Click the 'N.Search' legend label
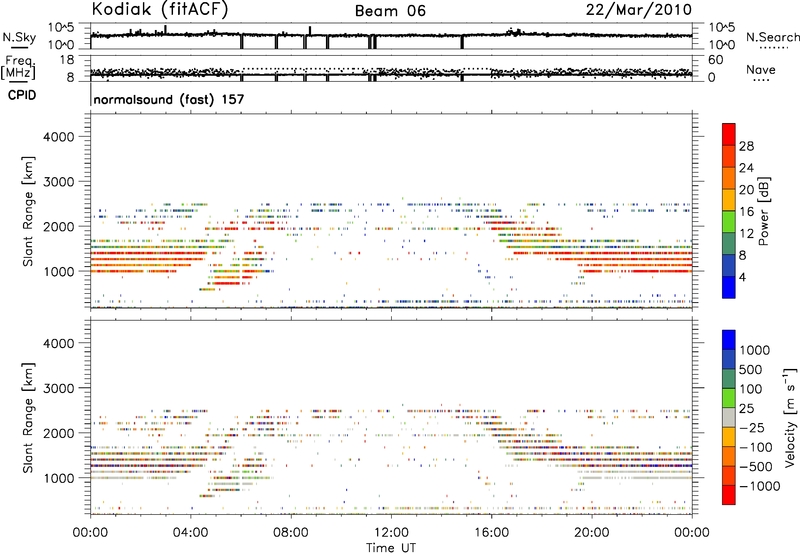The image size is (800, 554). pos(772,37)
